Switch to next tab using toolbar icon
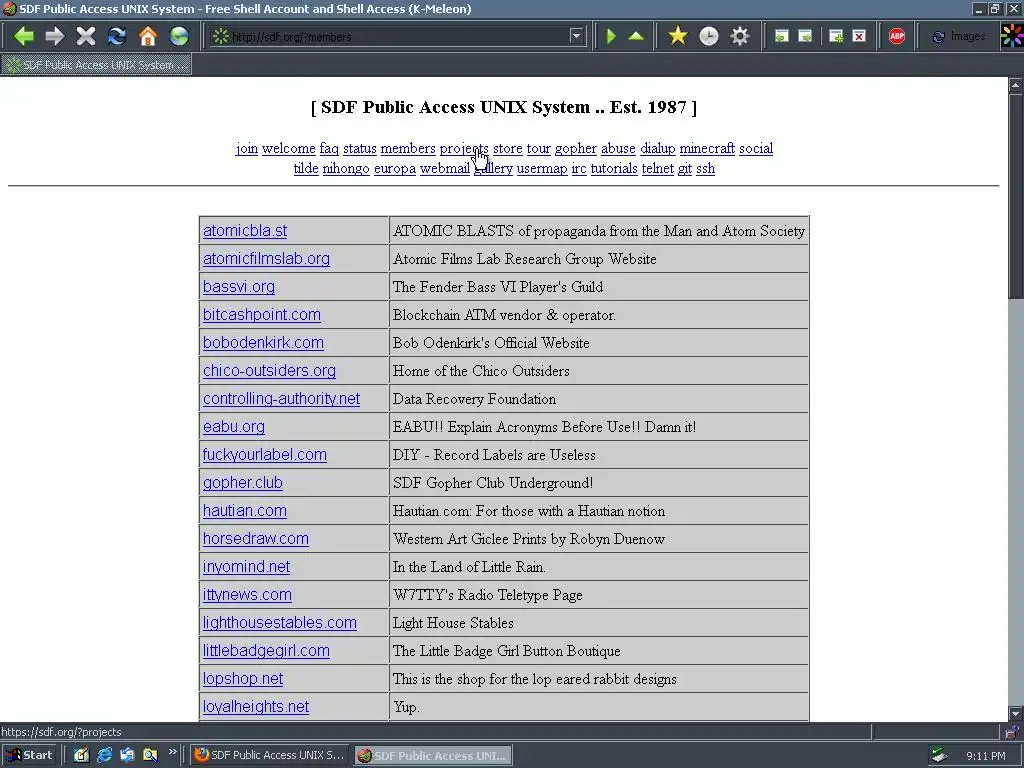Image resolution: width=1024 pixels, height=768 pixels. point(805,36)
